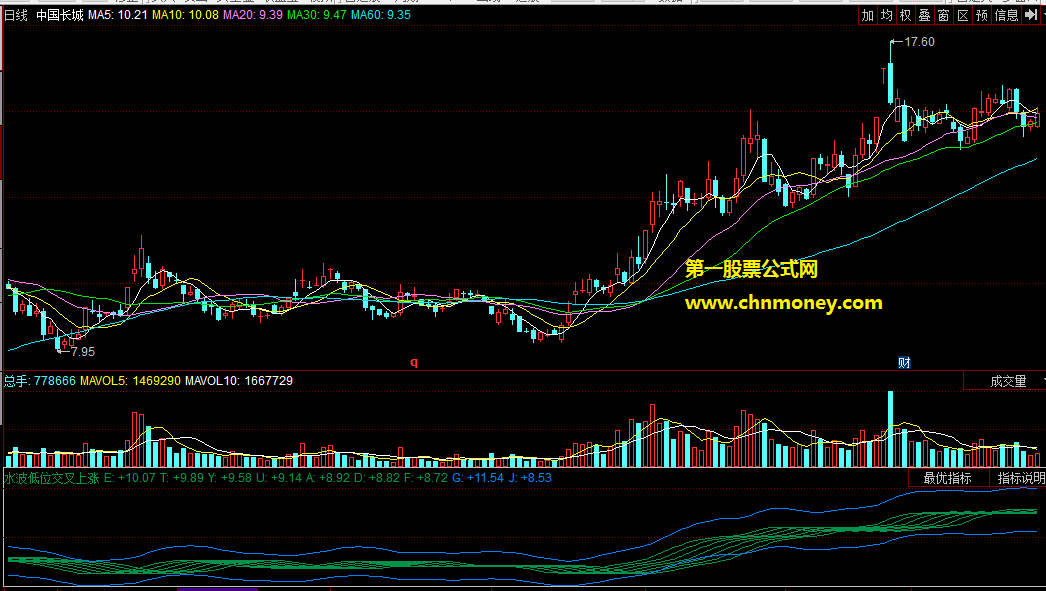Viewport: 1046px width, 591px height.
Task: Open the 成交量 volume indicator dropdown
Action: point(1005,381)
